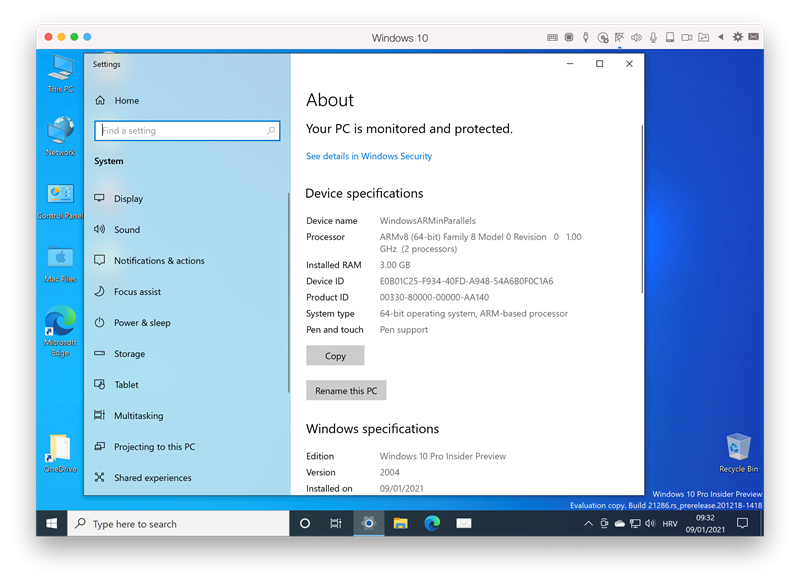Open the camera icon in Parallels toolbar
The image size is (800, 584).
point(685,37)
